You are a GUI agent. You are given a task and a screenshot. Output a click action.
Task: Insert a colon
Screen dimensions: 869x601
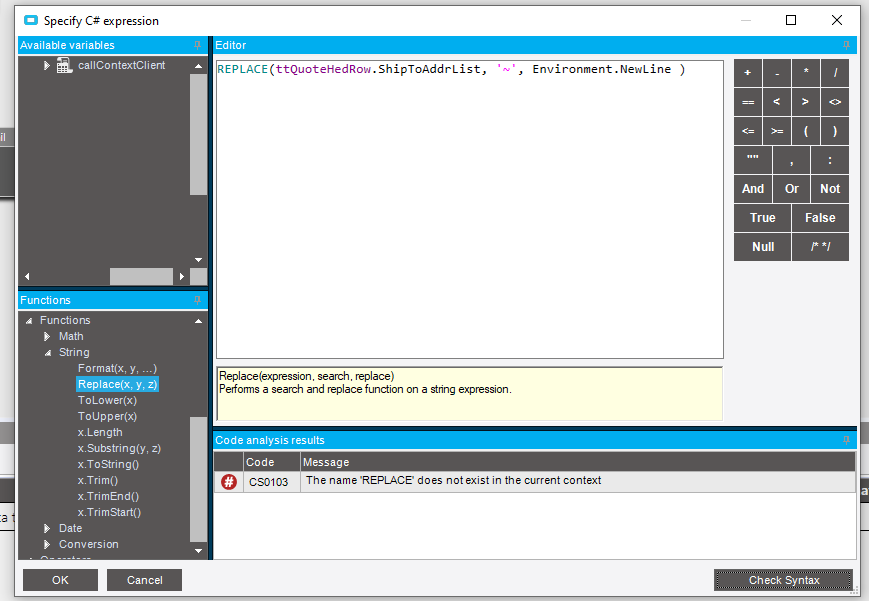tap(830, 160)
